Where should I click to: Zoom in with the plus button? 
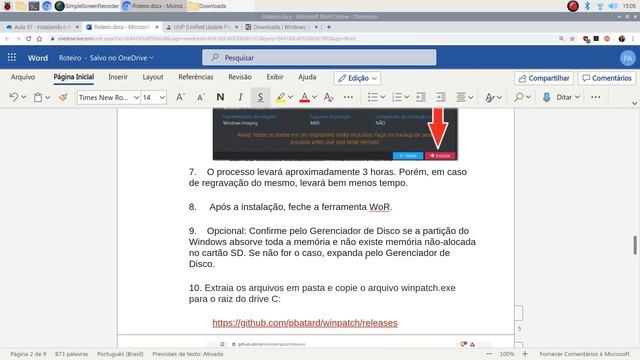coord(525,354)
